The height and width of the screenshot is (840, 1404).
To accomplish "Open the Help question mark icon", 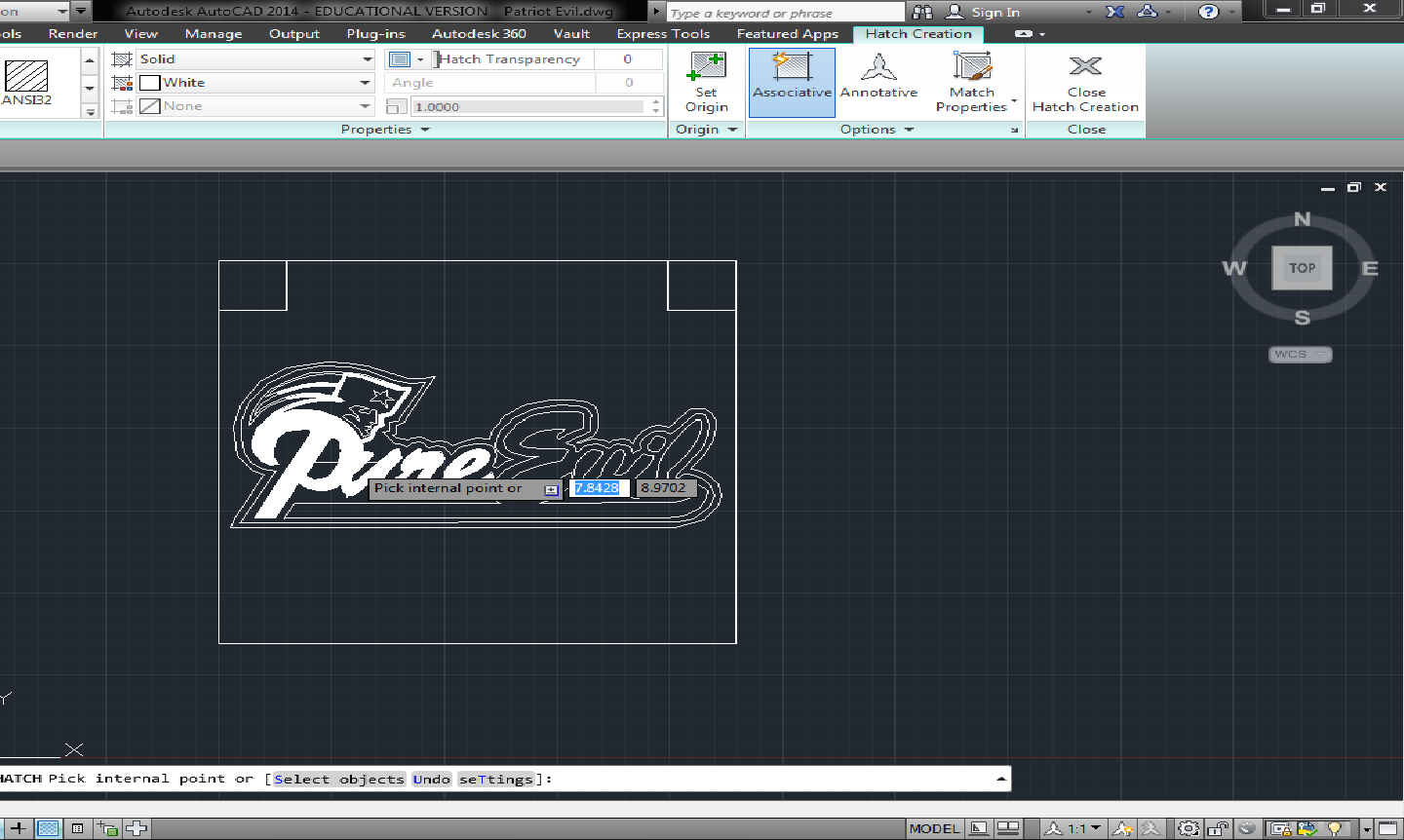I will 1209,12.
